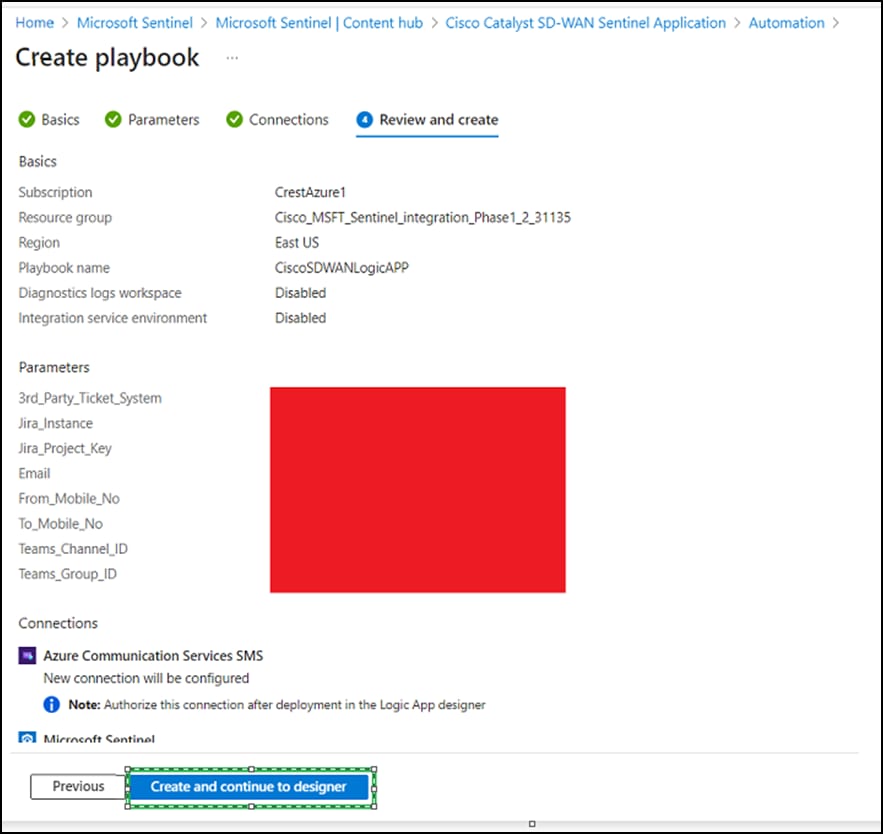Click the Teams_Channel_ID parameter label
This screenshot has width=883, height=834.
tap(73, 549)
